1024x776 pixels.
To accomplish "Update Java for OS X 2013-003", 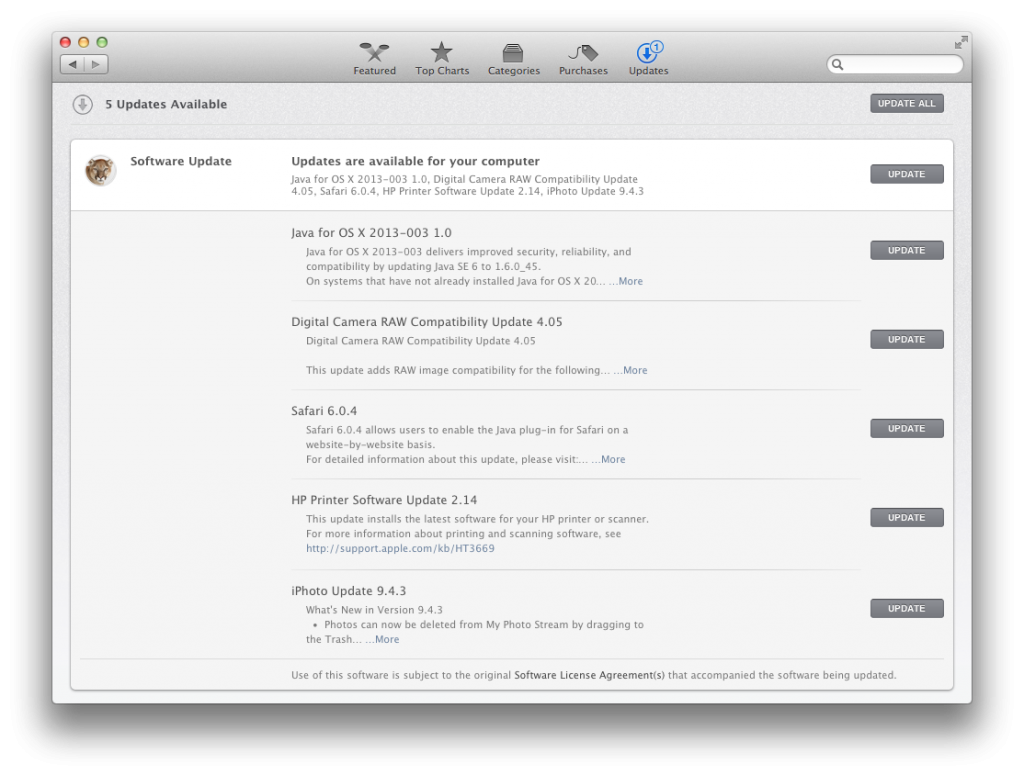I will [x=906, y=250].
